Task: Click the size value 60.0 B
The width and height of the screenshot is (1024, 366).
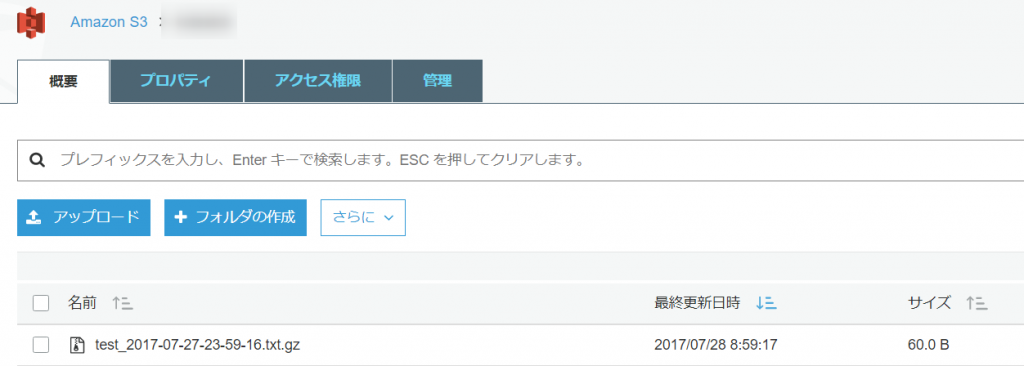Action: tap(929, 344)
